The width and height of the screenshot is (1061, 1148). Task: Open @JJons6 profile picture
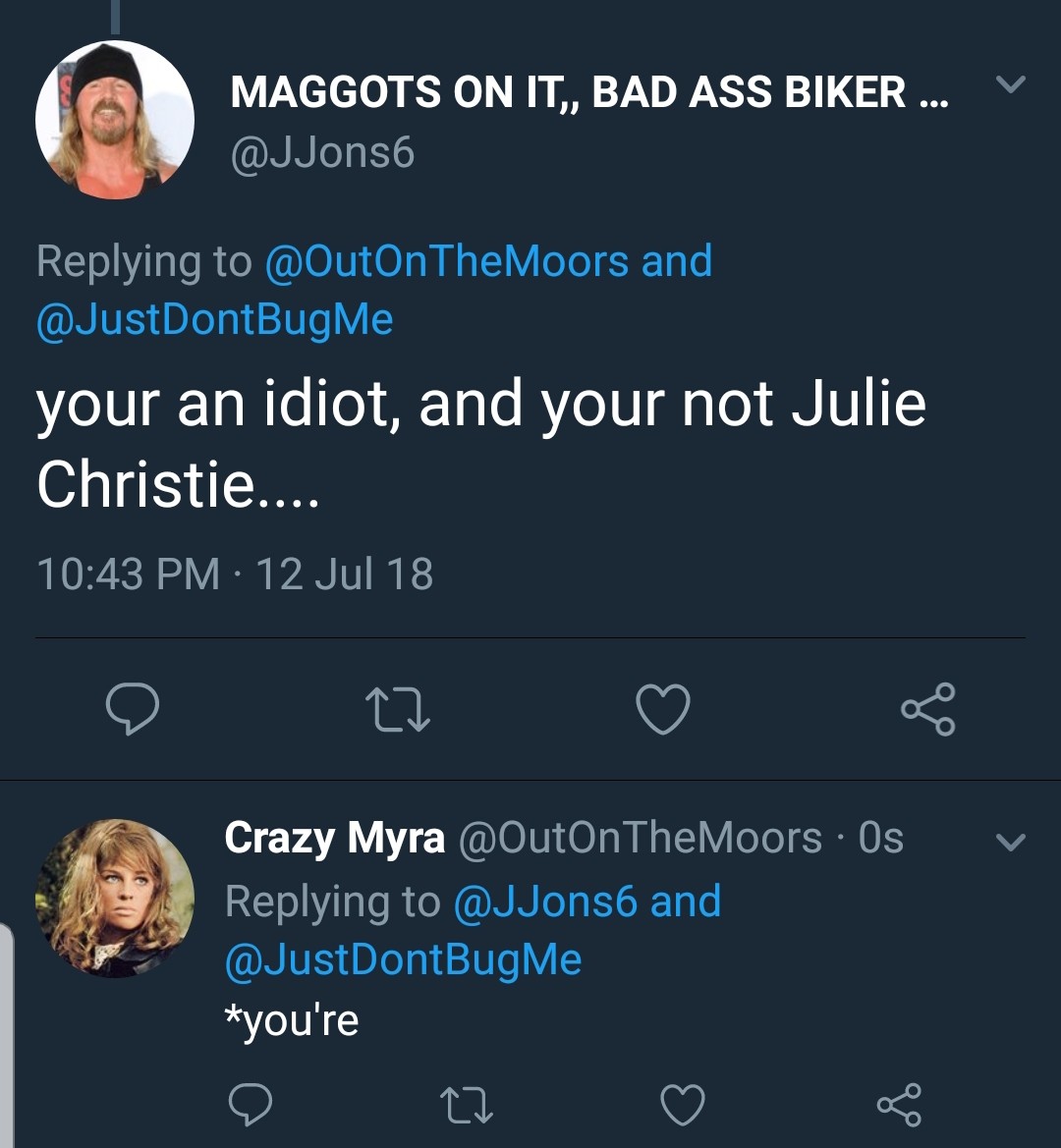tap(115, 120)
